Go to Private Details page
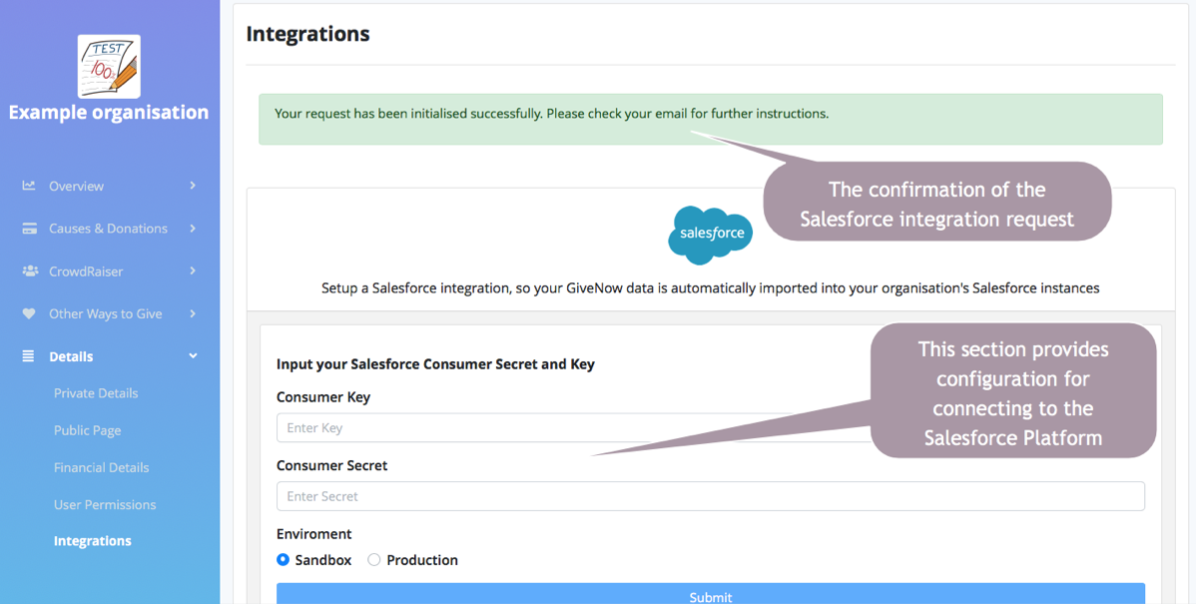The image size is (1196, 604). pos(96,394)
